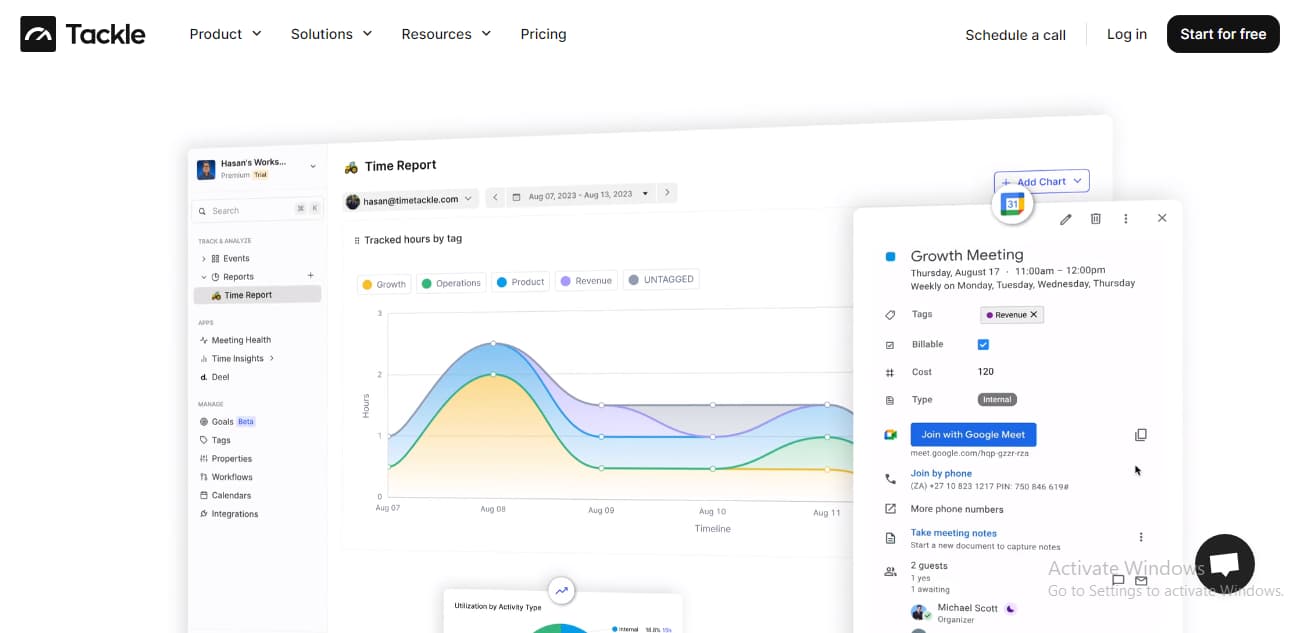Click the Join by phone link
1293x633 pixels.
click(x=941, y=473)
